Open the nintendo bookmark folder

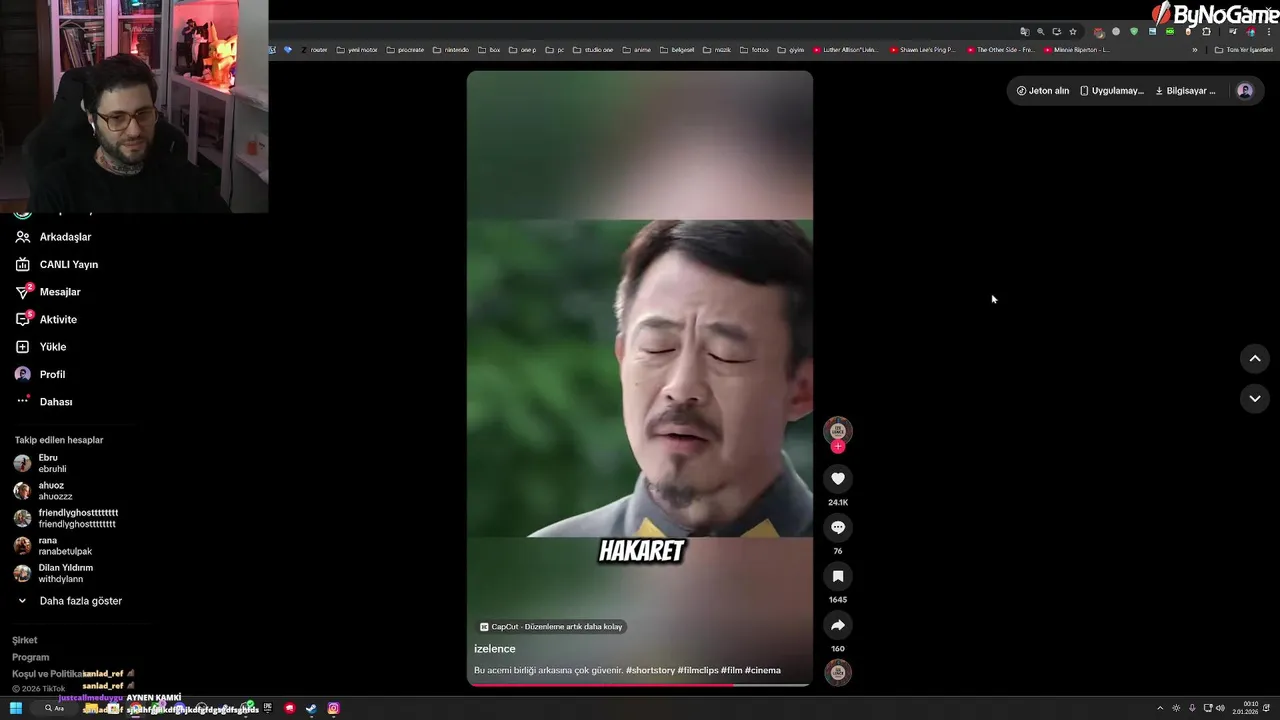point(451,49)
